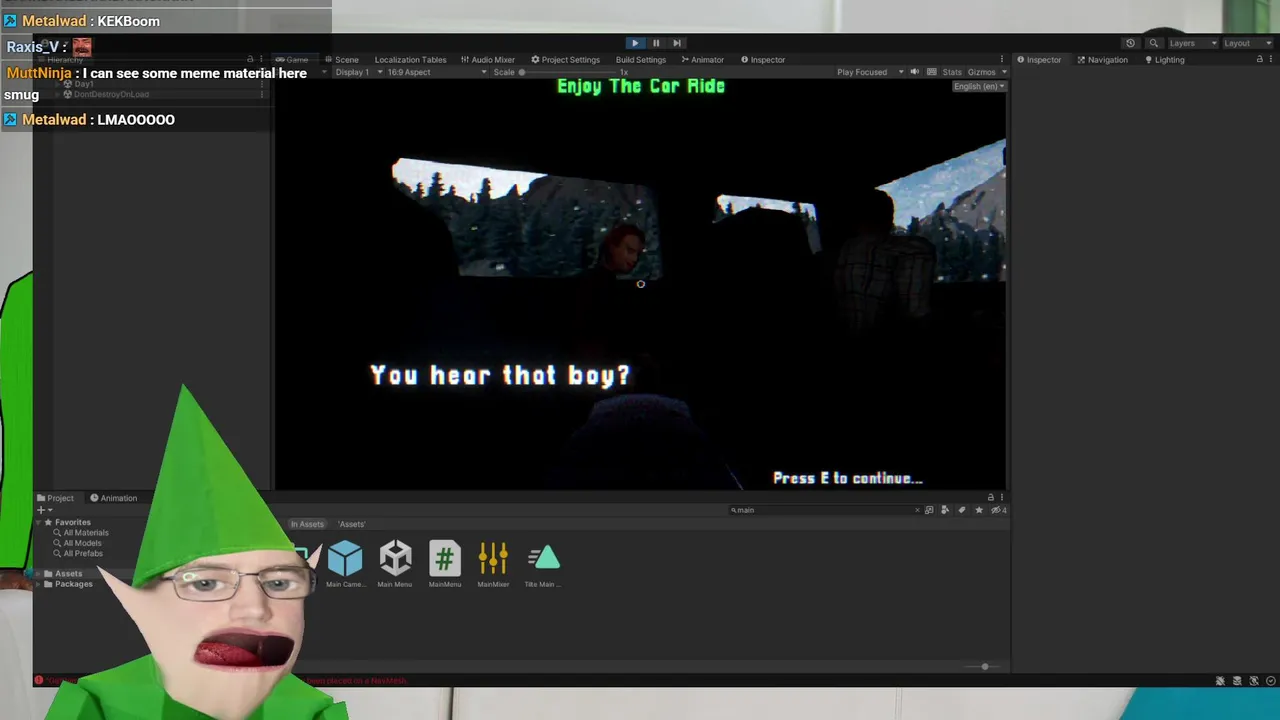This screenshot has width=1280, height=720.
Task: Select the Main Camera prefab asset
Action: tap(345, 565)
